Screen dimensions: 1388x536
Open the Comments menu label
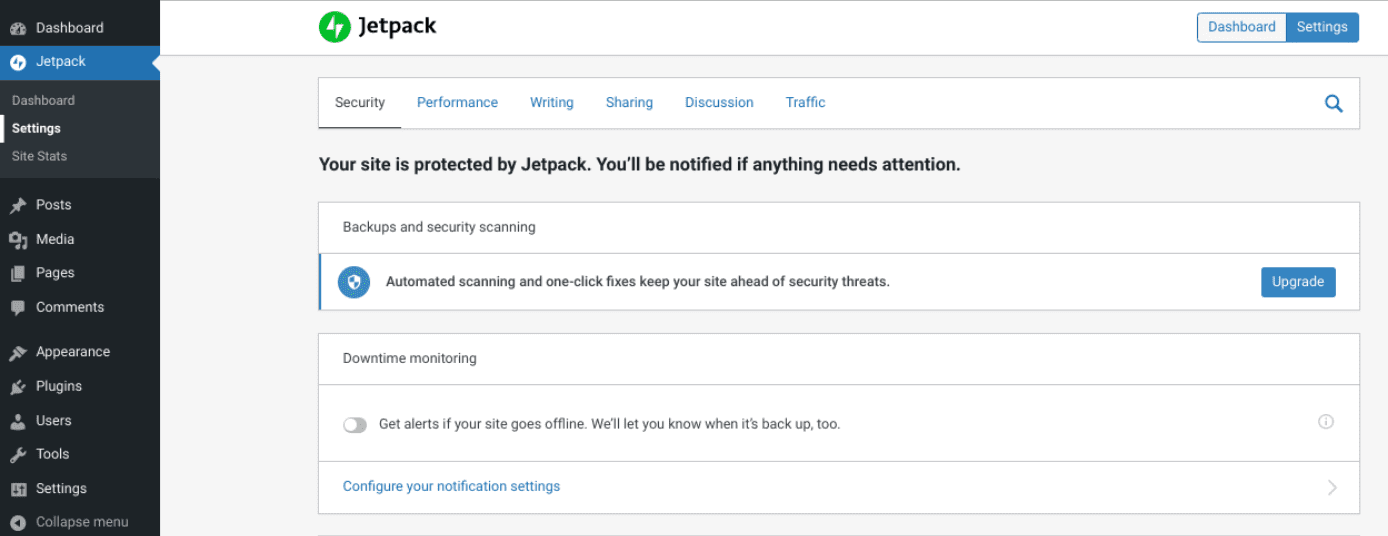(x=70, y=307)
